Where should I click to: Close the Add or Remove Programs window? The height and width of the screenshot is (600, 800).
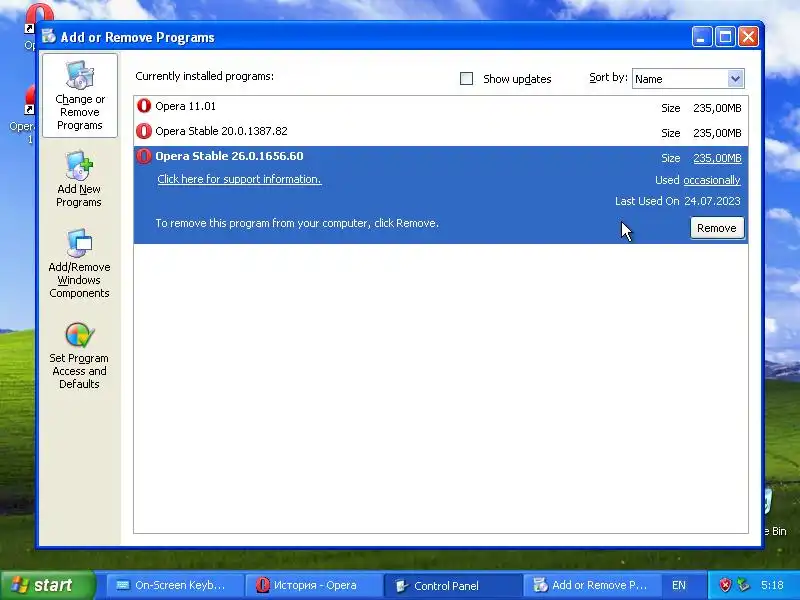pyautogui.click(x=748, y=37)
